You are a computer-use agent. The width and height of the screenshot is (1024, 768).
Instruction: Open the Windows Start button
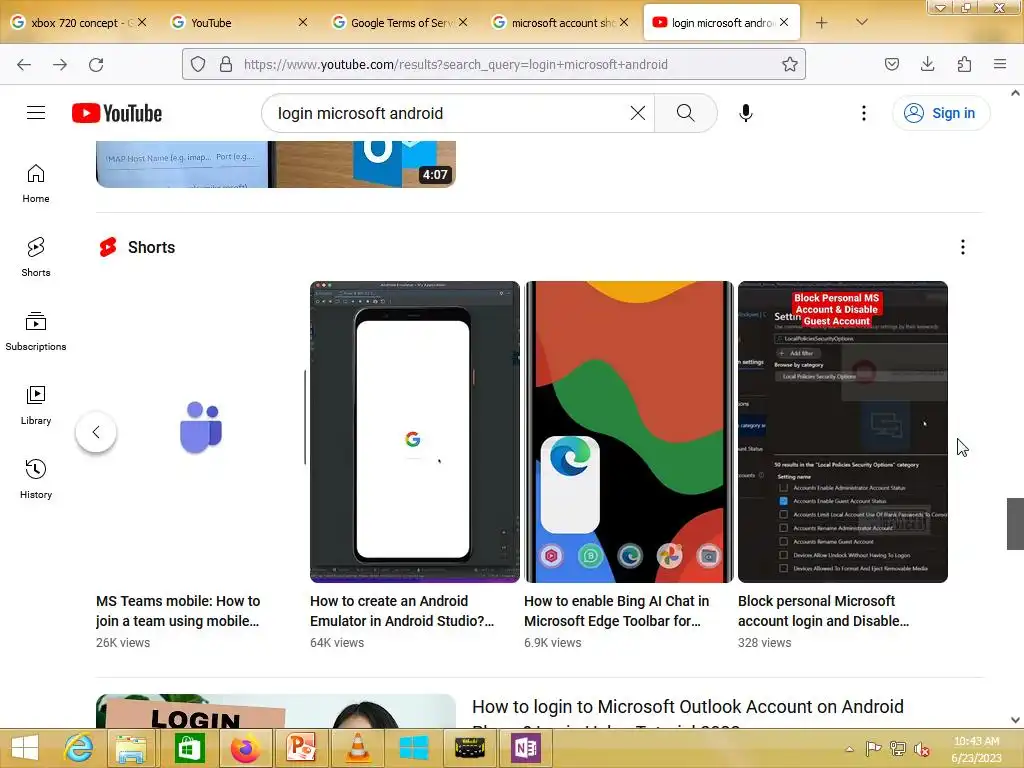click(x=25, y=748)
